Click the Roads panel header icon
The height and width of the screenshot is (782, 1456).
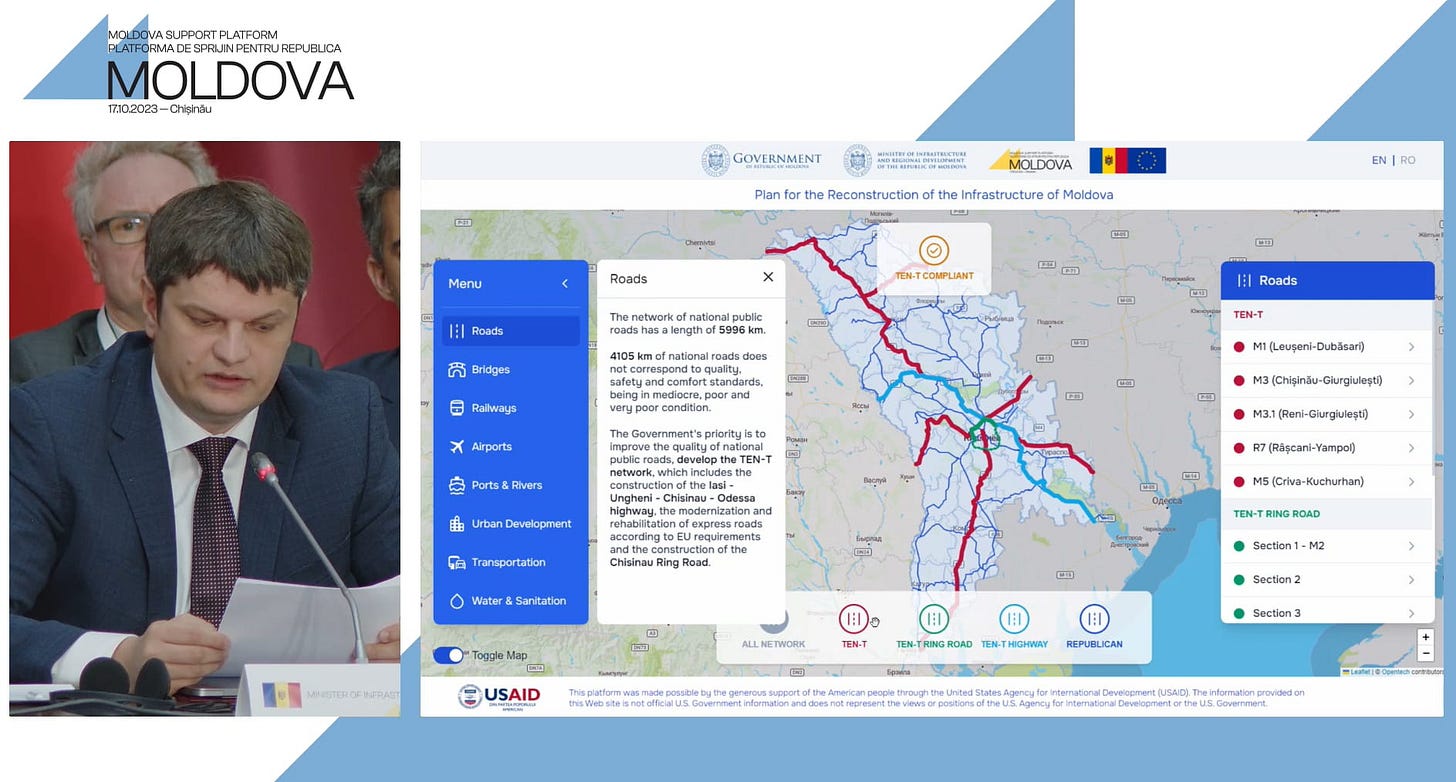coord(1244,281)
